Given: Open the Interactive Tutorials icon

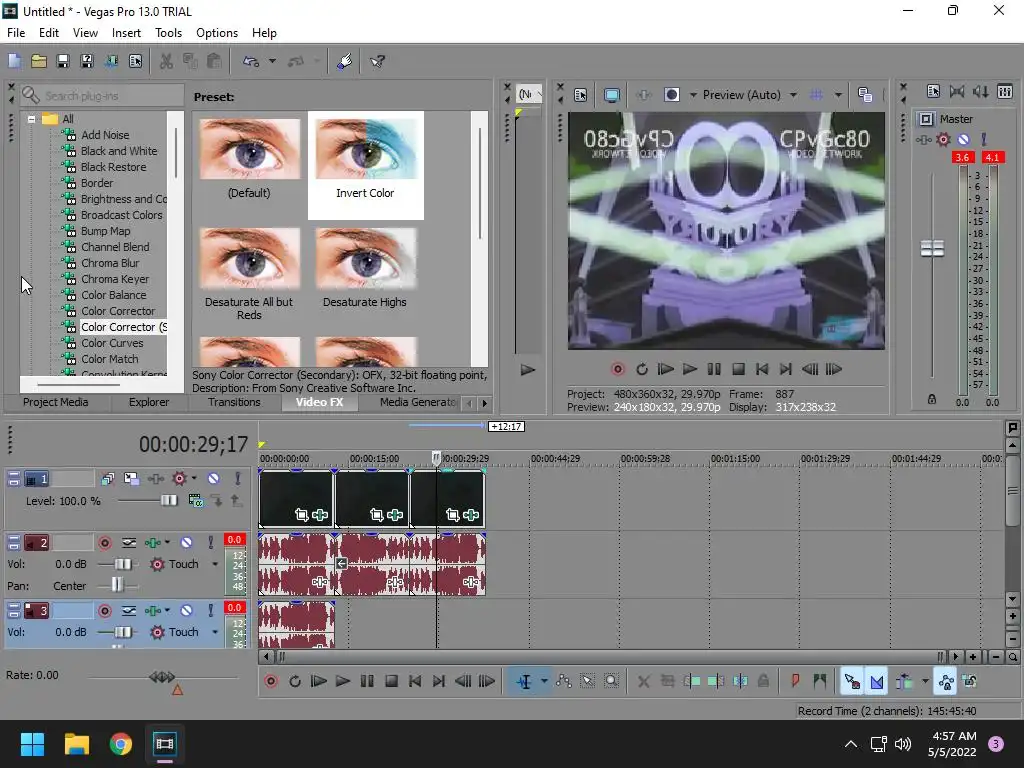Looking at the screenshot, I should pyautogui.click(x=345, y=61).
